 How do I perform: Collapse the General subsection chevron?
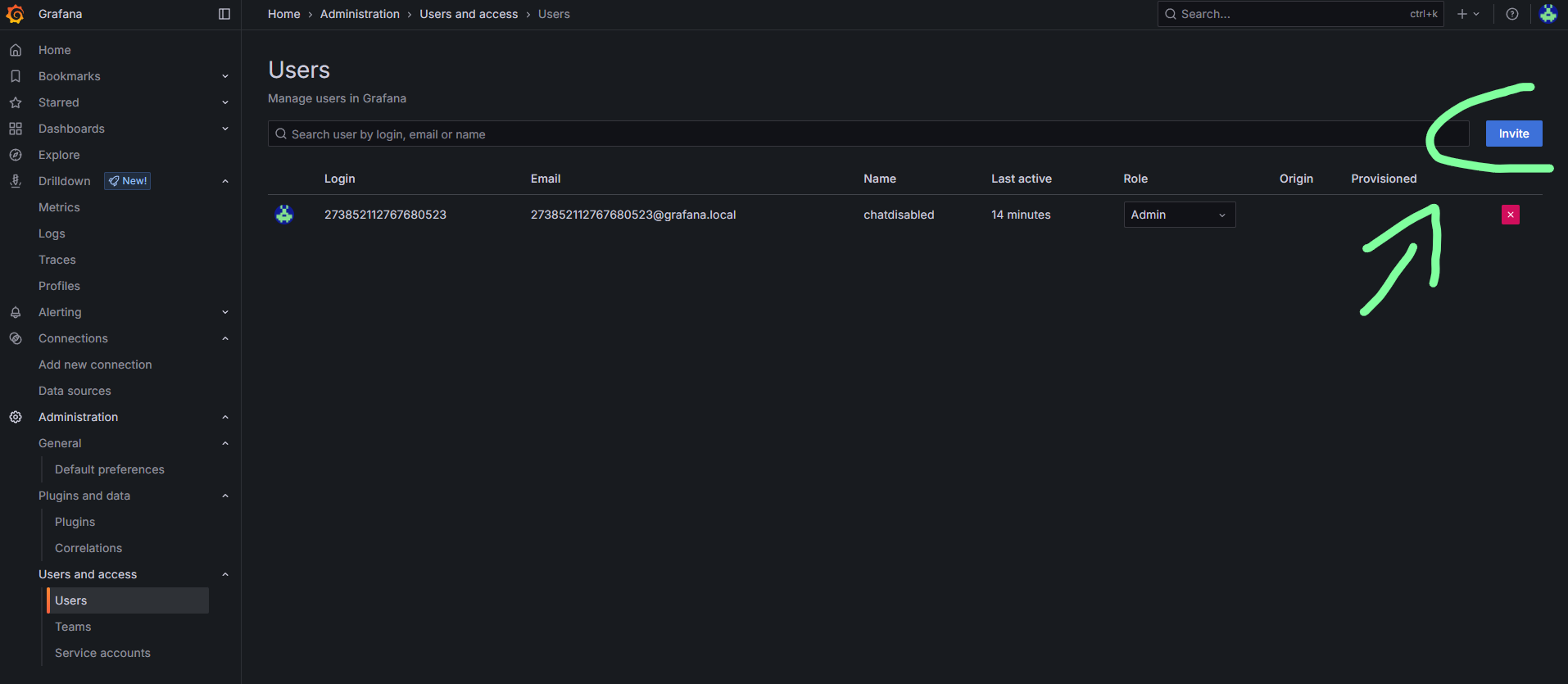coord(225,443)
